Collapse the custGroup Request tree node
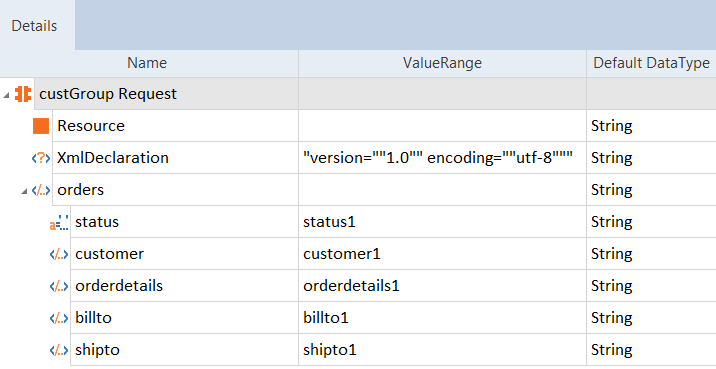 6,95
